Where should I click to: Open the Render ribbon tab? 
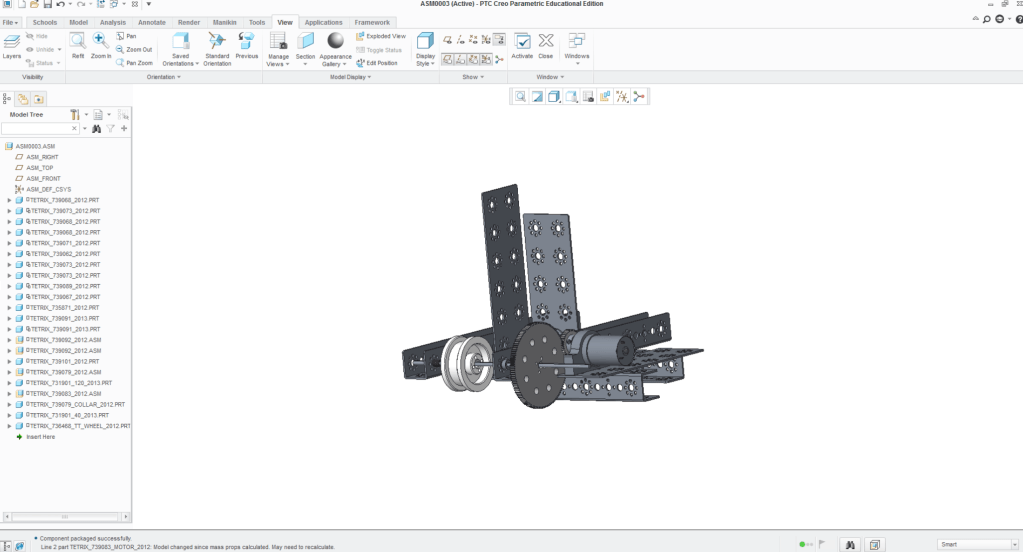pos(188,21)
